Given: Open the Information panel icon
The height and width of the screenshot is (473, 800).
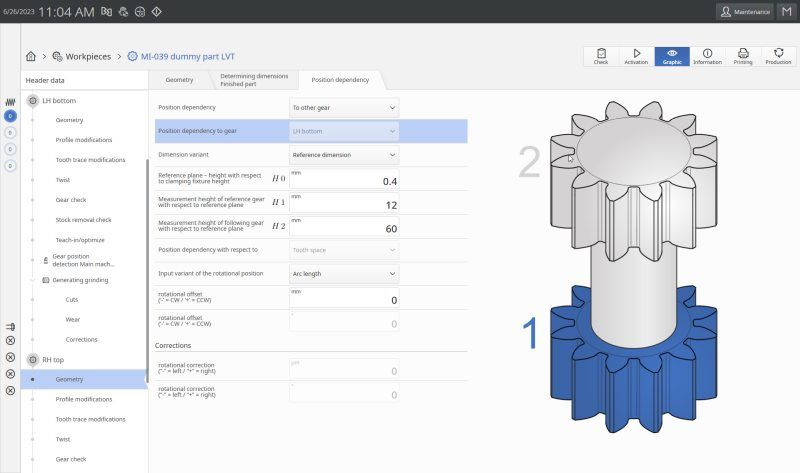Looking at the screenshot, I should coord(707,56).
